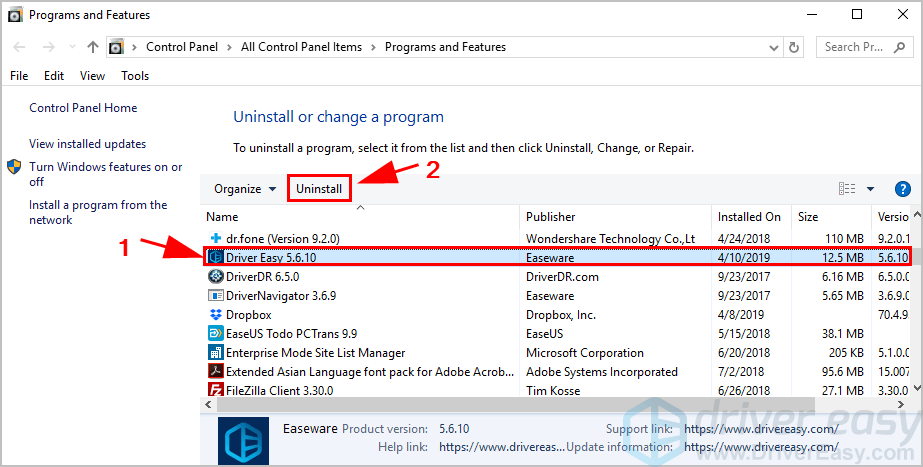Click the DriverNavigator 3.6.9 icon

(x=216, y=295)
